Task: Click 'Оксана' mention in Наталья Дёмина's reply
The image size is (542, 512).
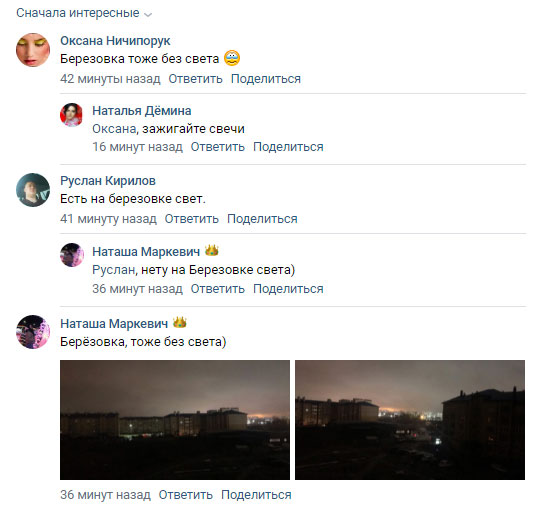Action: coord(114,129)
